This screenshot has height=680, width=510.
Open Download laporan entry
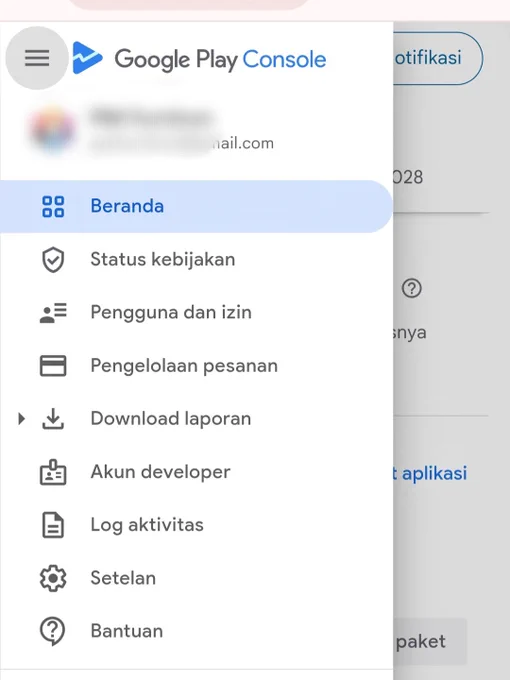196,419
